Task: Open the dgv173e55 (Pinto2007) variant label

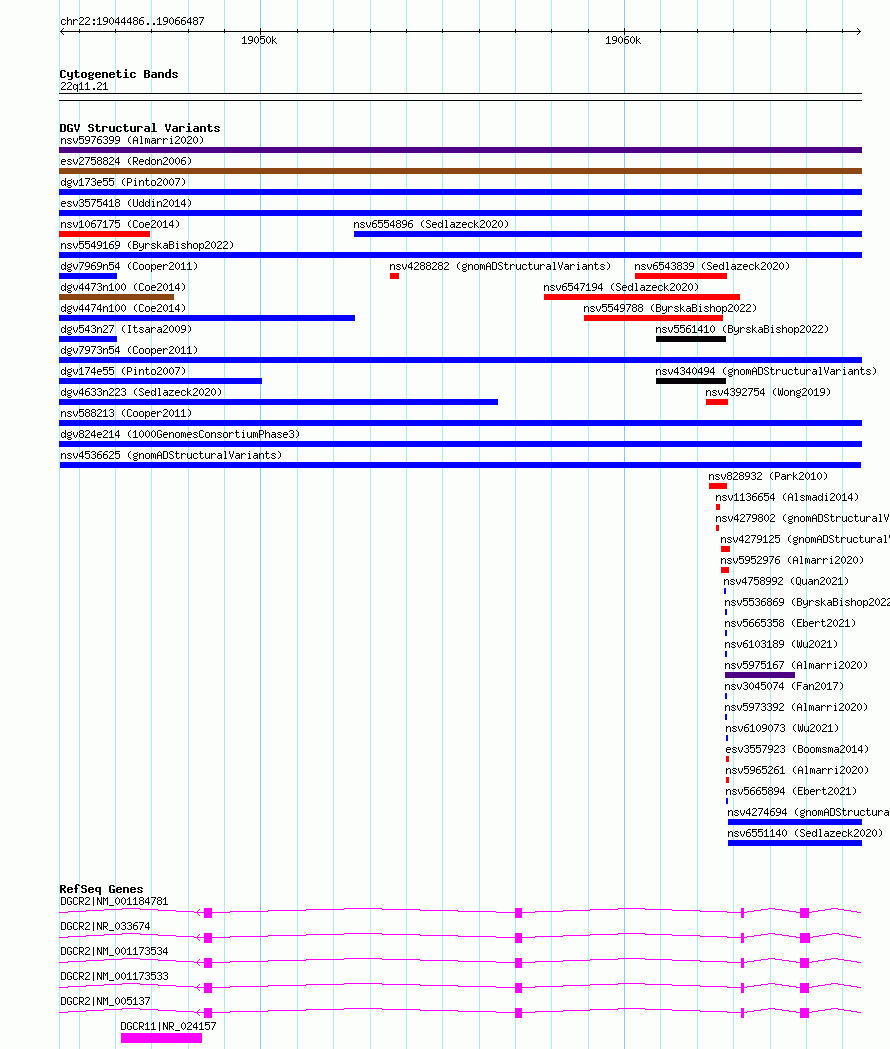Action: pos(123,183)
